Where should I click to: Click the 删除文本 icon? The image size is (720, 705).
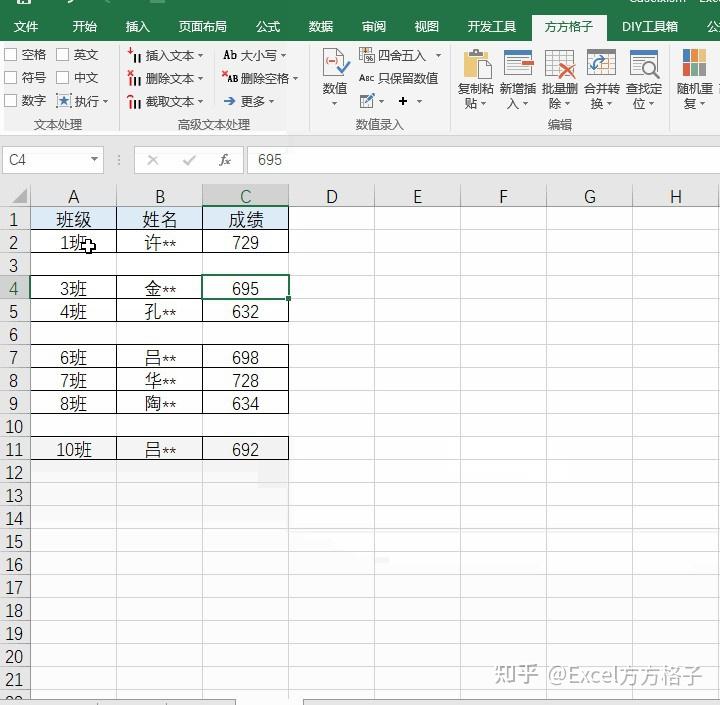[x=134, y=79]
